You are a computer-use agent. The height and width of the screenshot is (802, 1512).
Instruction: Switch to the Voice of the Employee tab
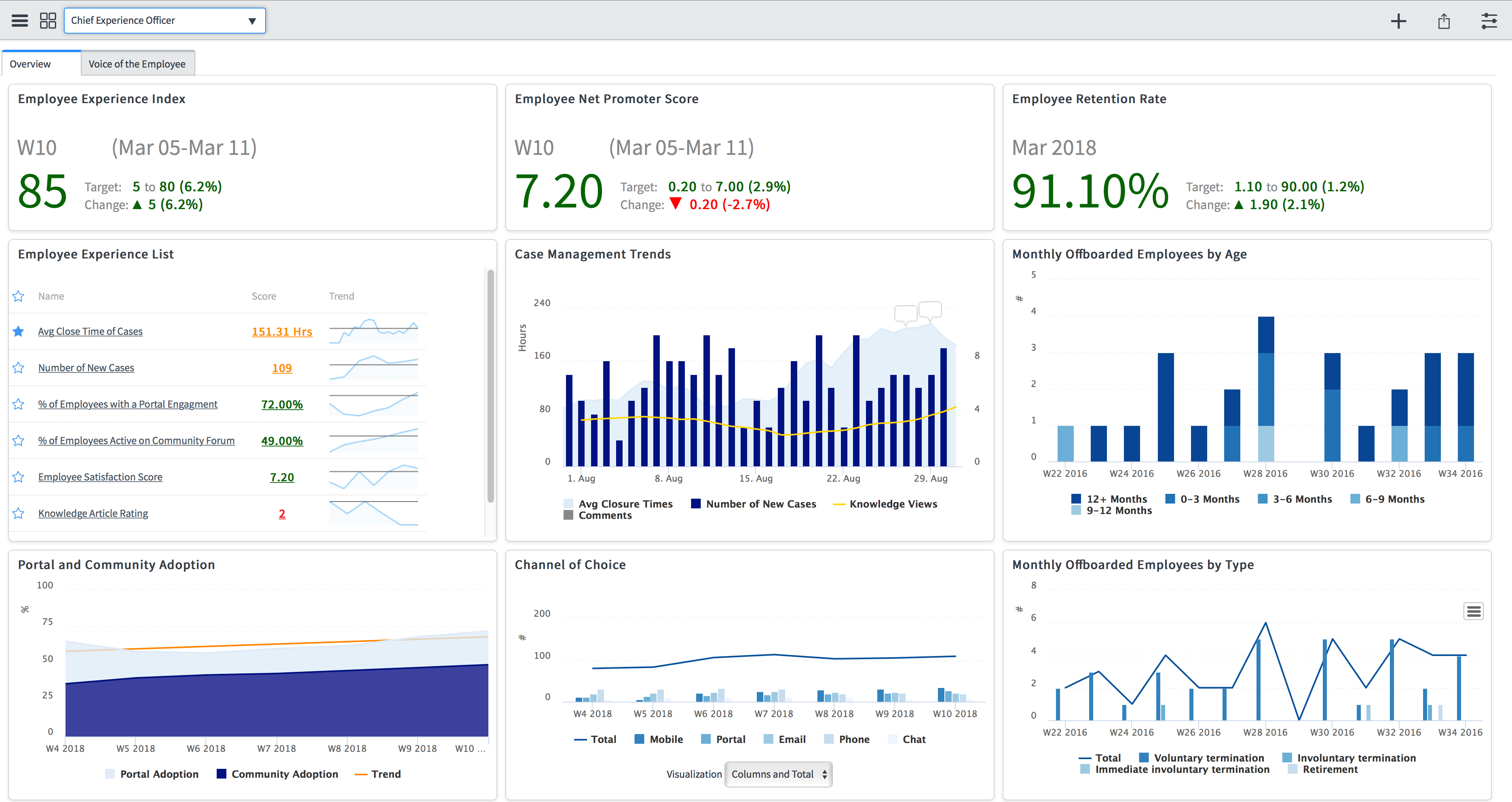pos(137,63)
